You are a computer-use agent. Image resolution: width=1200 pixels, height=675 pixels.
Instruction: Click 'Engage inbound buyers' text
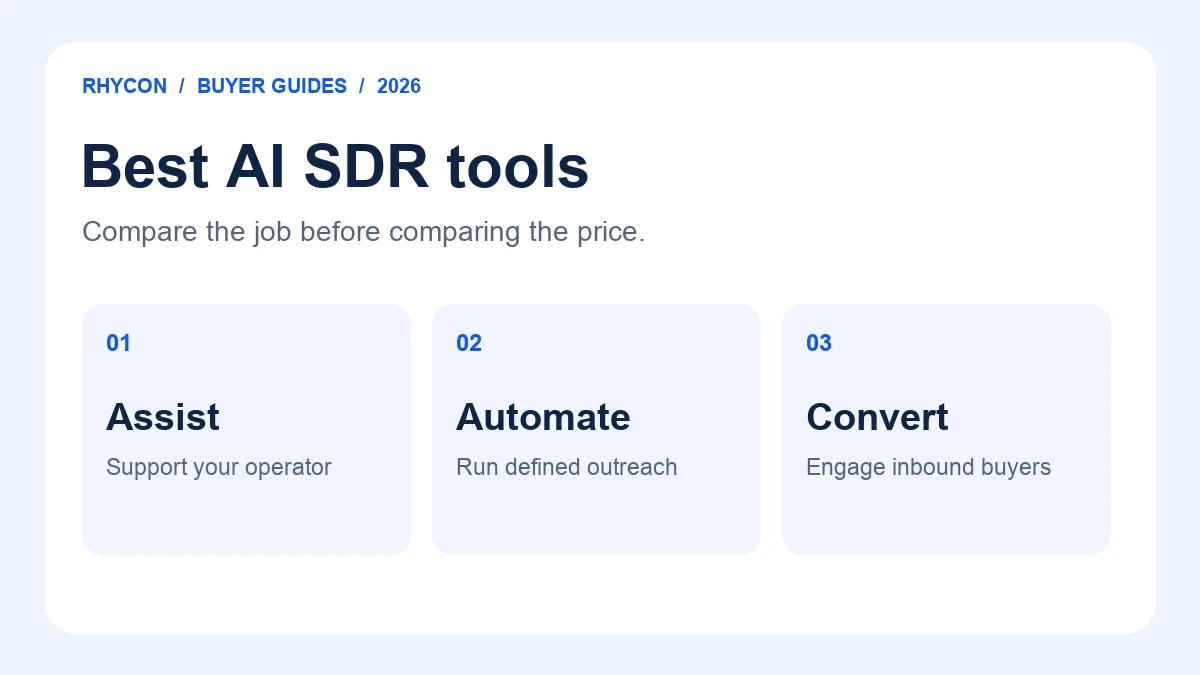click(x=929, y=467)
